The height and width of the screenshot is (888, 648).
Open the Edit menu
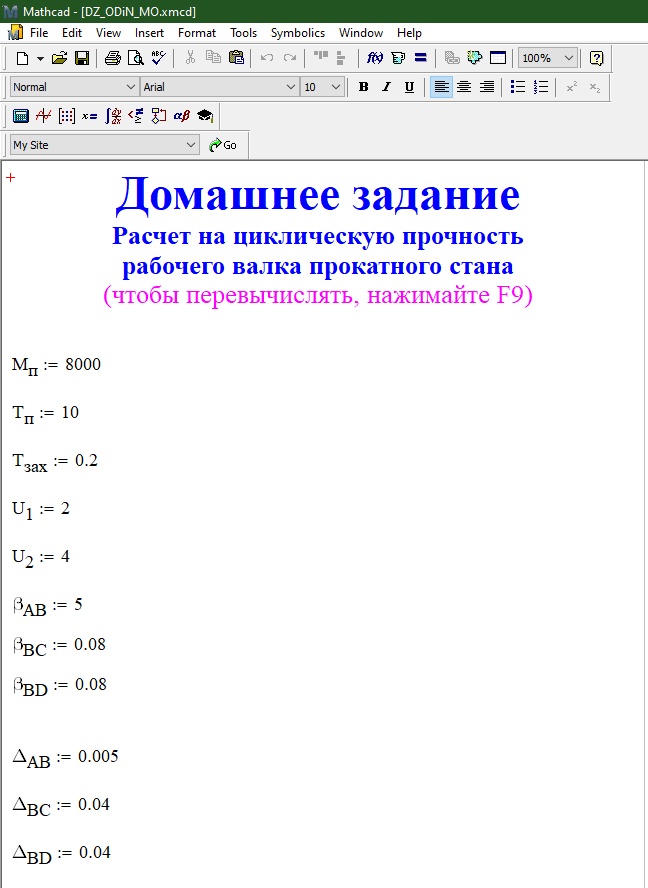click(72, 33)
